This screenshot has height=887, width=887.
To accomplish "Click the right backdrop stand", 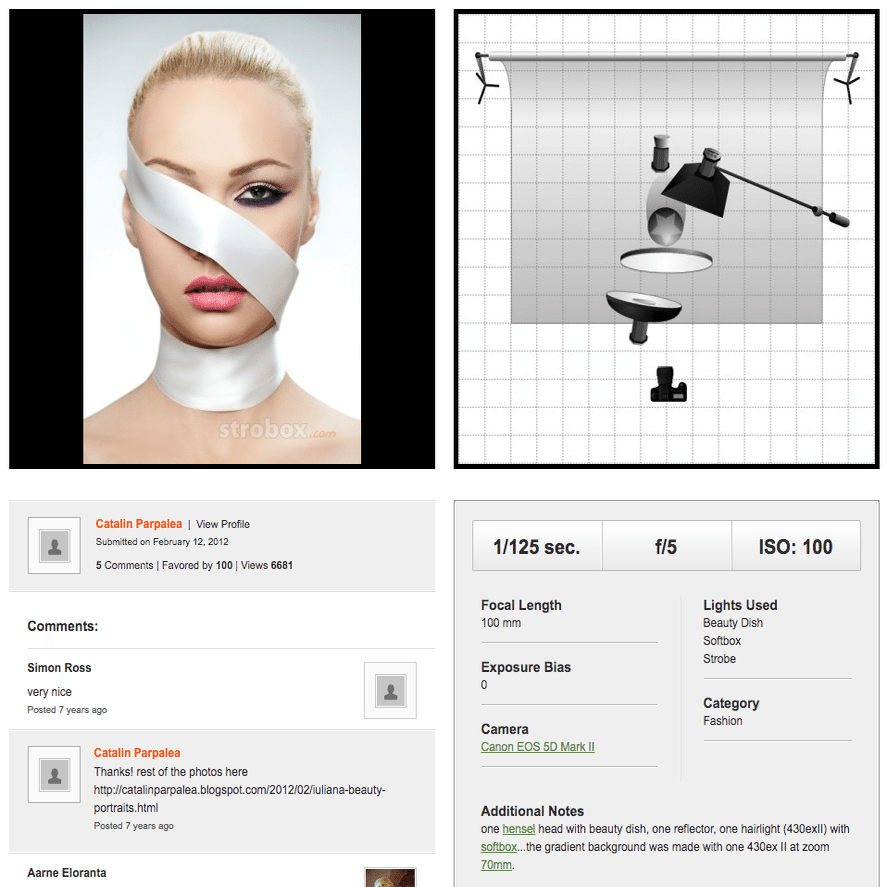I will click(x=848, y=78).
